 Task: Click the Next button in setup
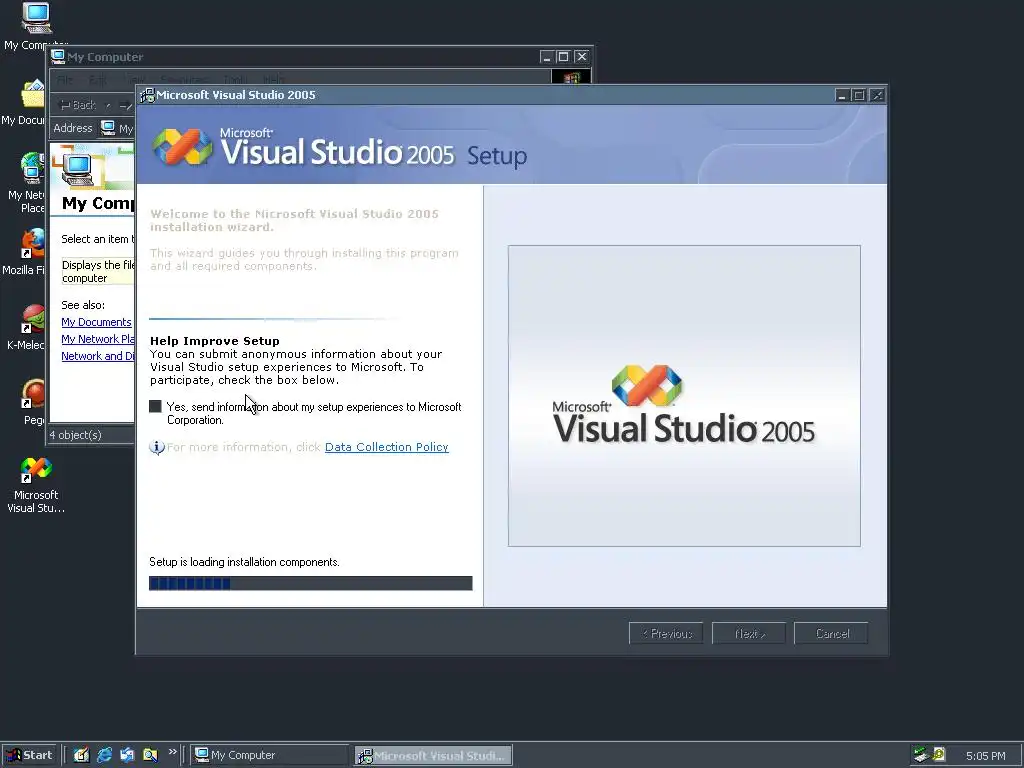pyautogui.click(x=749, y=633)
